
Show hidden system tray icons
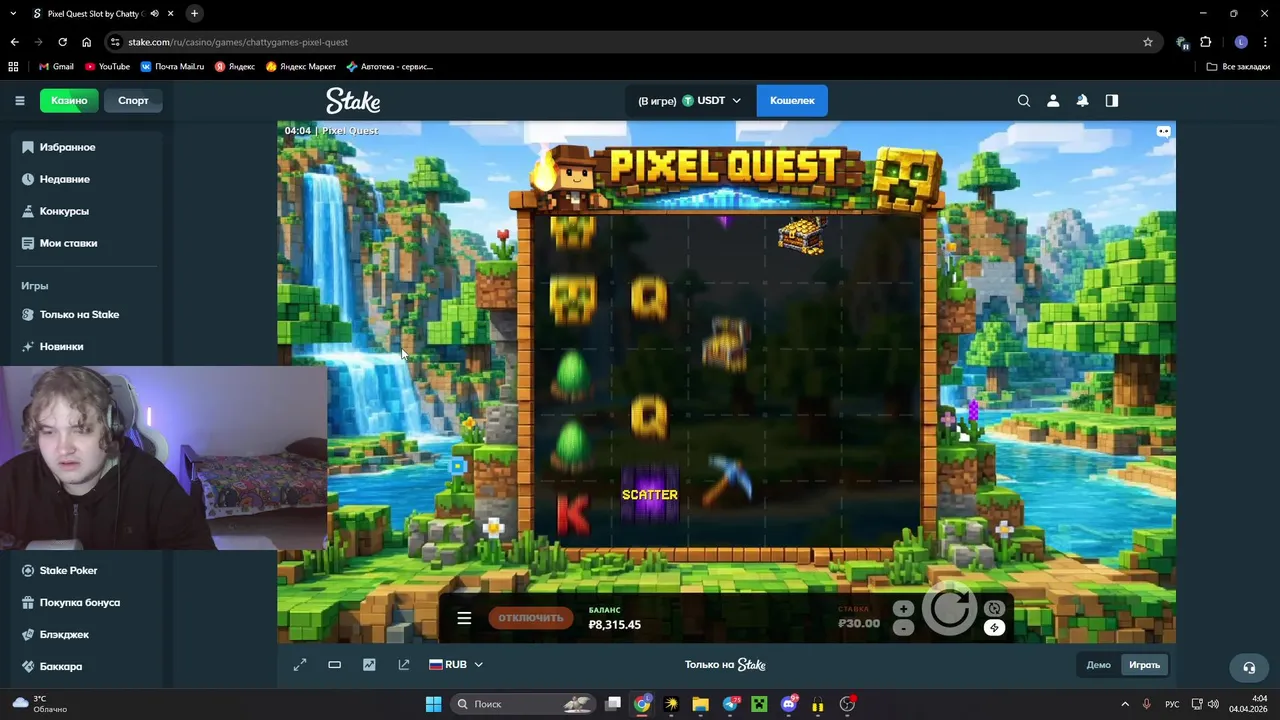click(1125, 704)
